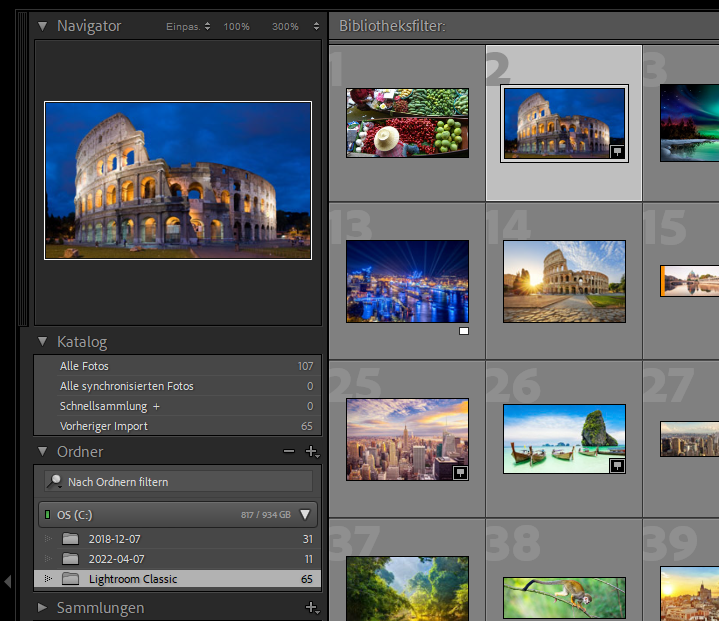Click the OS (C:) volume header
Viewport: 719px width, 621px height.
(x=178, y=515)
